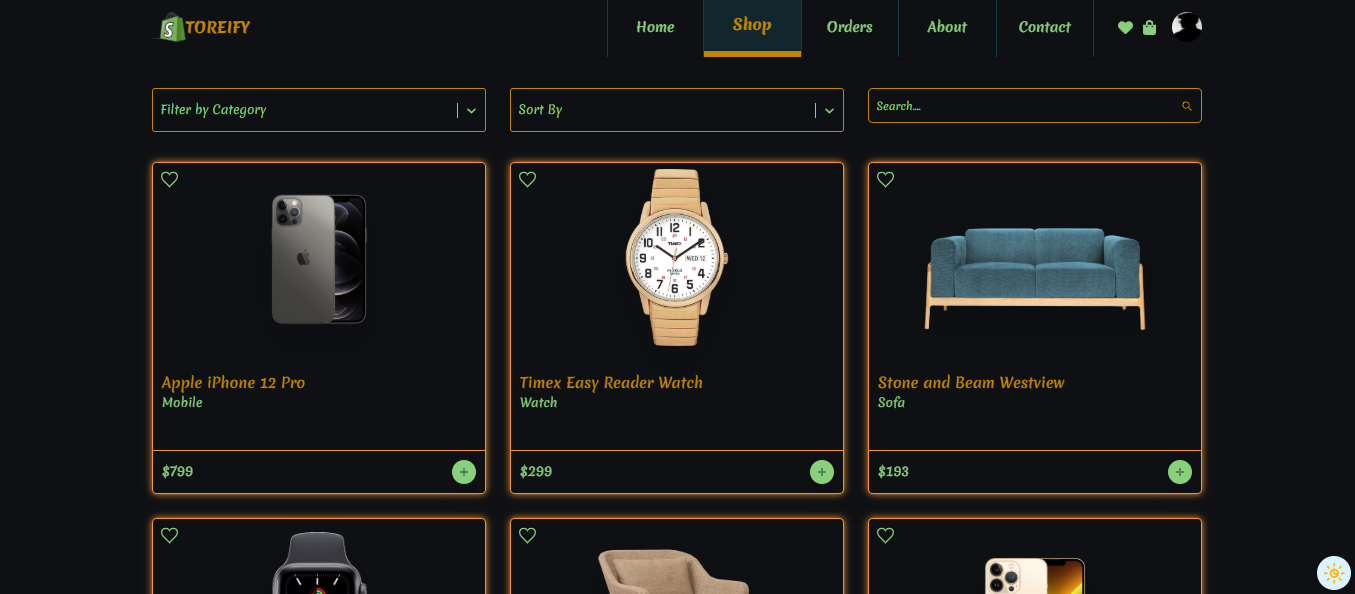The image size is (1355, 594).
Task: Add Timex Easy Reader Watch to cart
Action: [822, 472]
